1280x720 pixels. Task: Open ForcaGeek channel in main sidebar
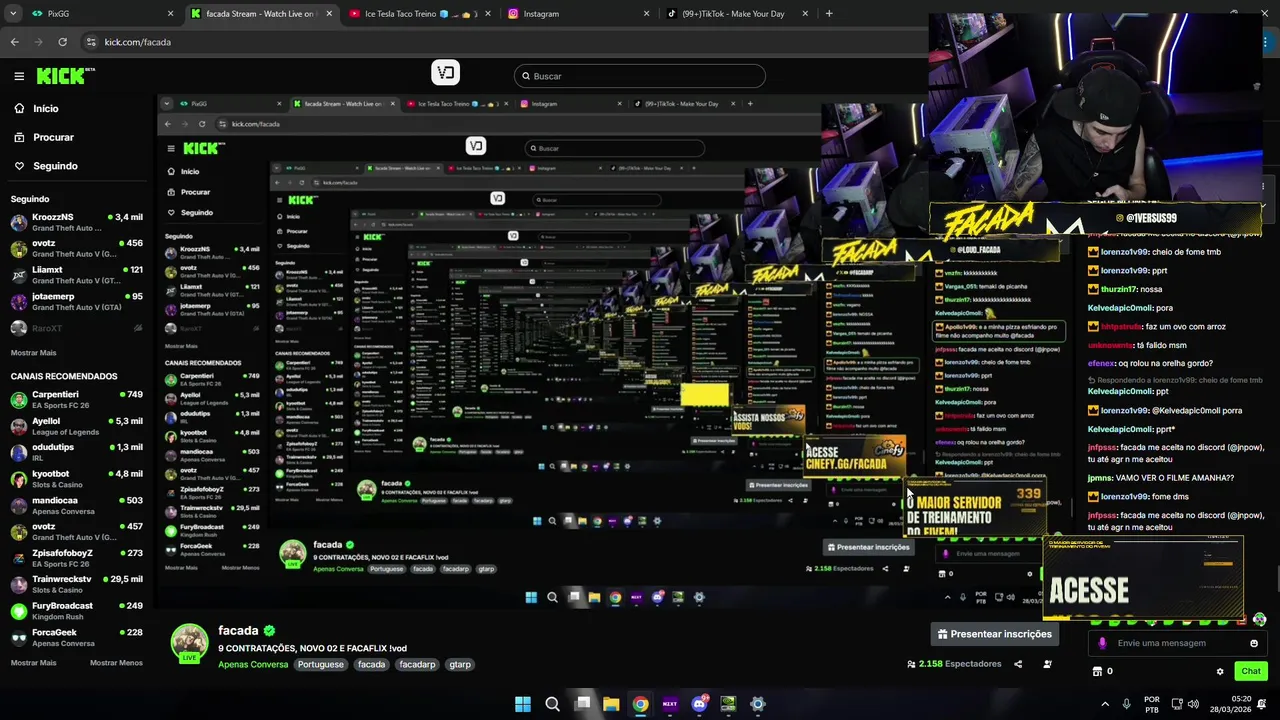[76, 637]
